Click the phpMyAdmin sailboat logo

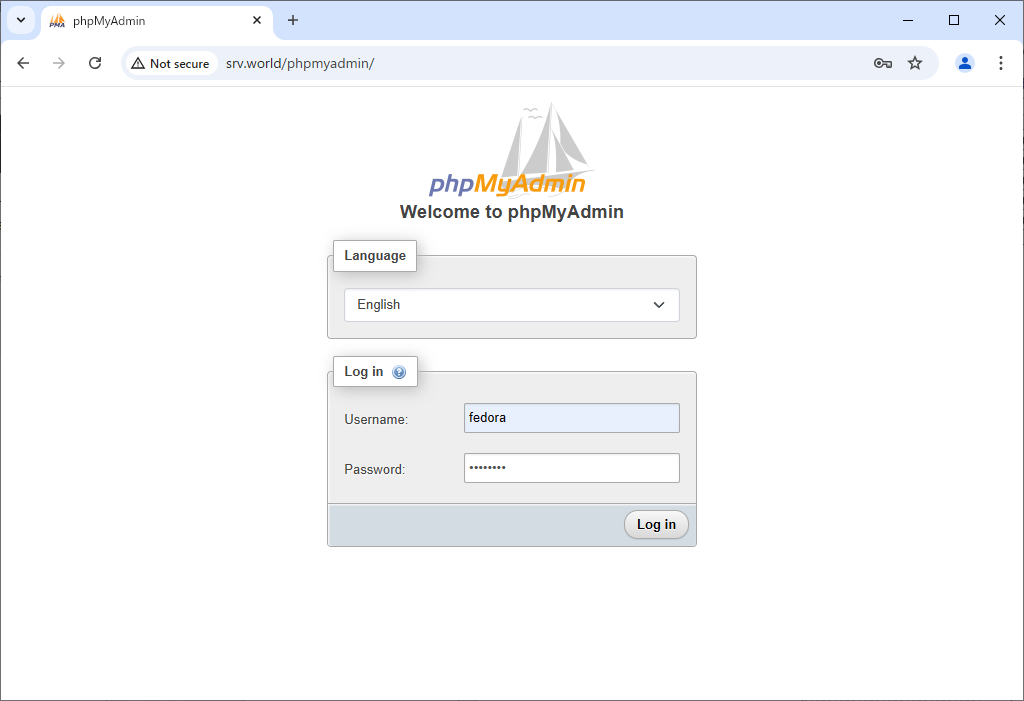click(x=512, y=150)
